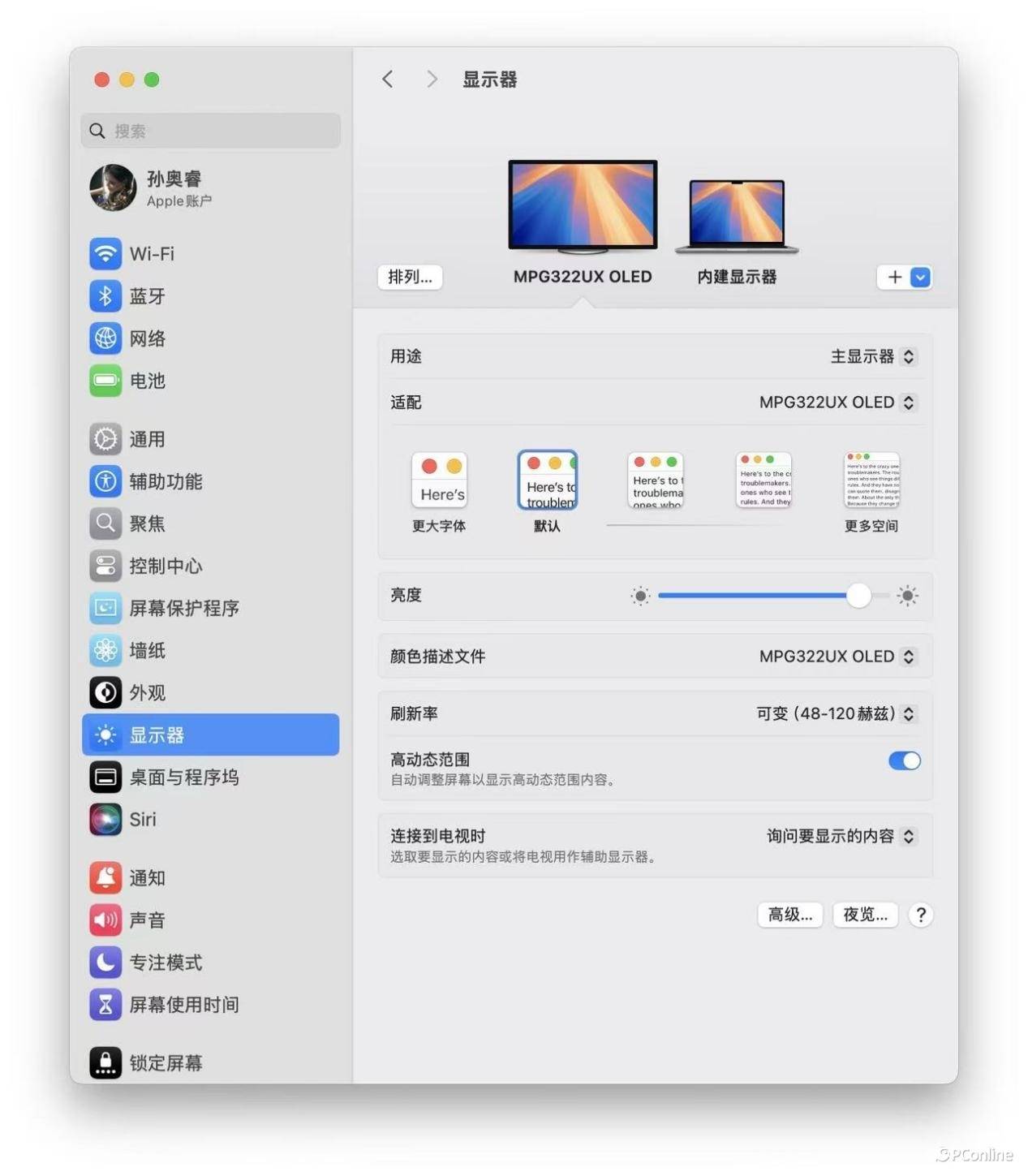Select 桌面与程序坞 text in sidebar
The image size is (1028, 1176).
[184, 778]
